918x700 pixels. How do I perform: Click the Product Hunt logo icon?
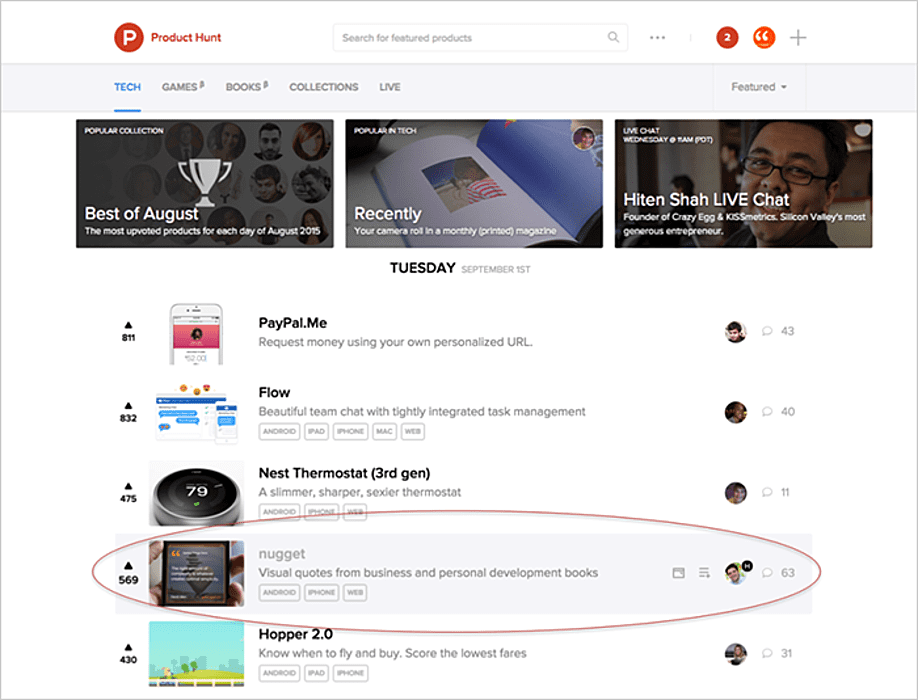coord(129,37)
